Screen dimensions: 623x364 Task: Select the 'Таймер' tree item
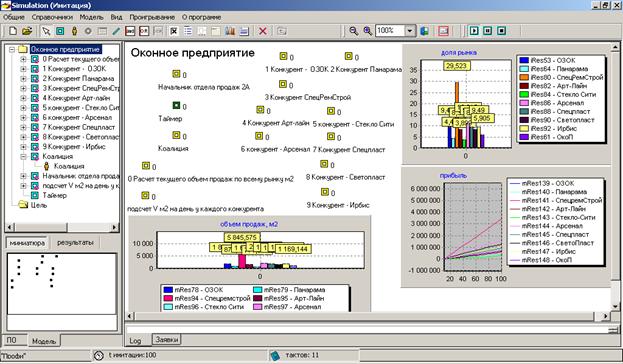[54, 196]
